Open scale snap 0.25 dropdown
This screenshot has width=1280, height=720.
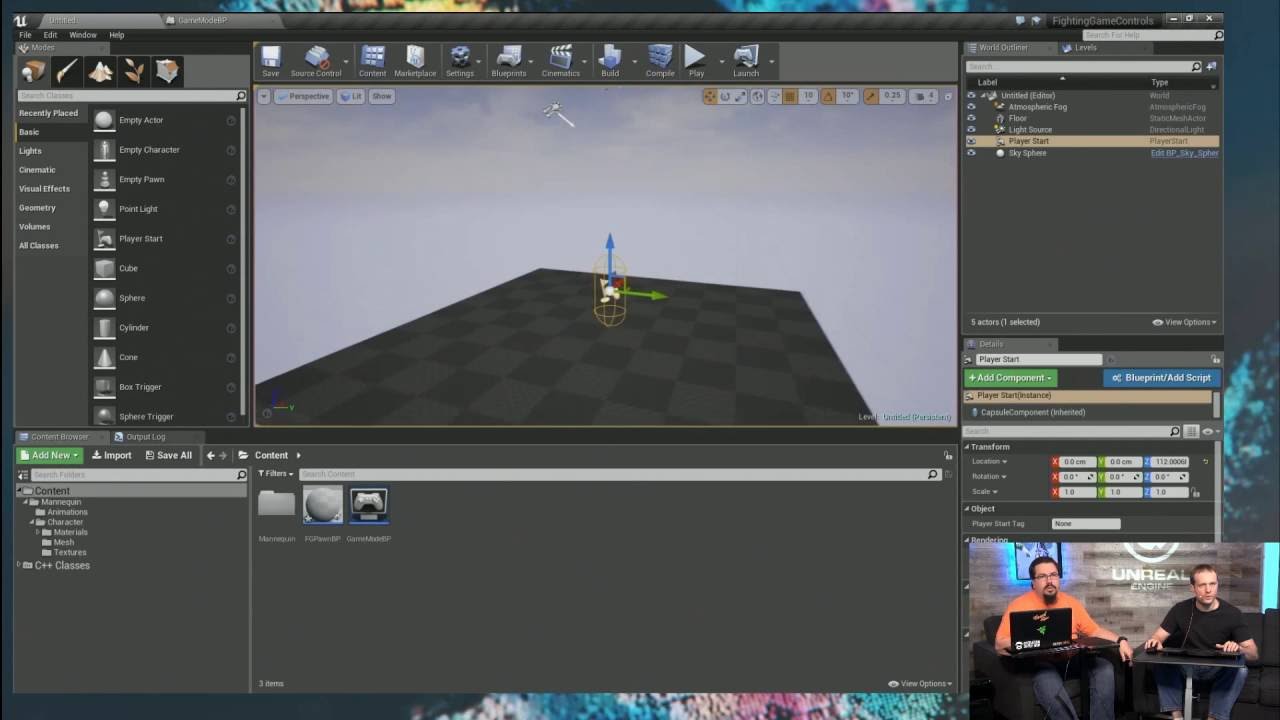(x=892, y=96)
